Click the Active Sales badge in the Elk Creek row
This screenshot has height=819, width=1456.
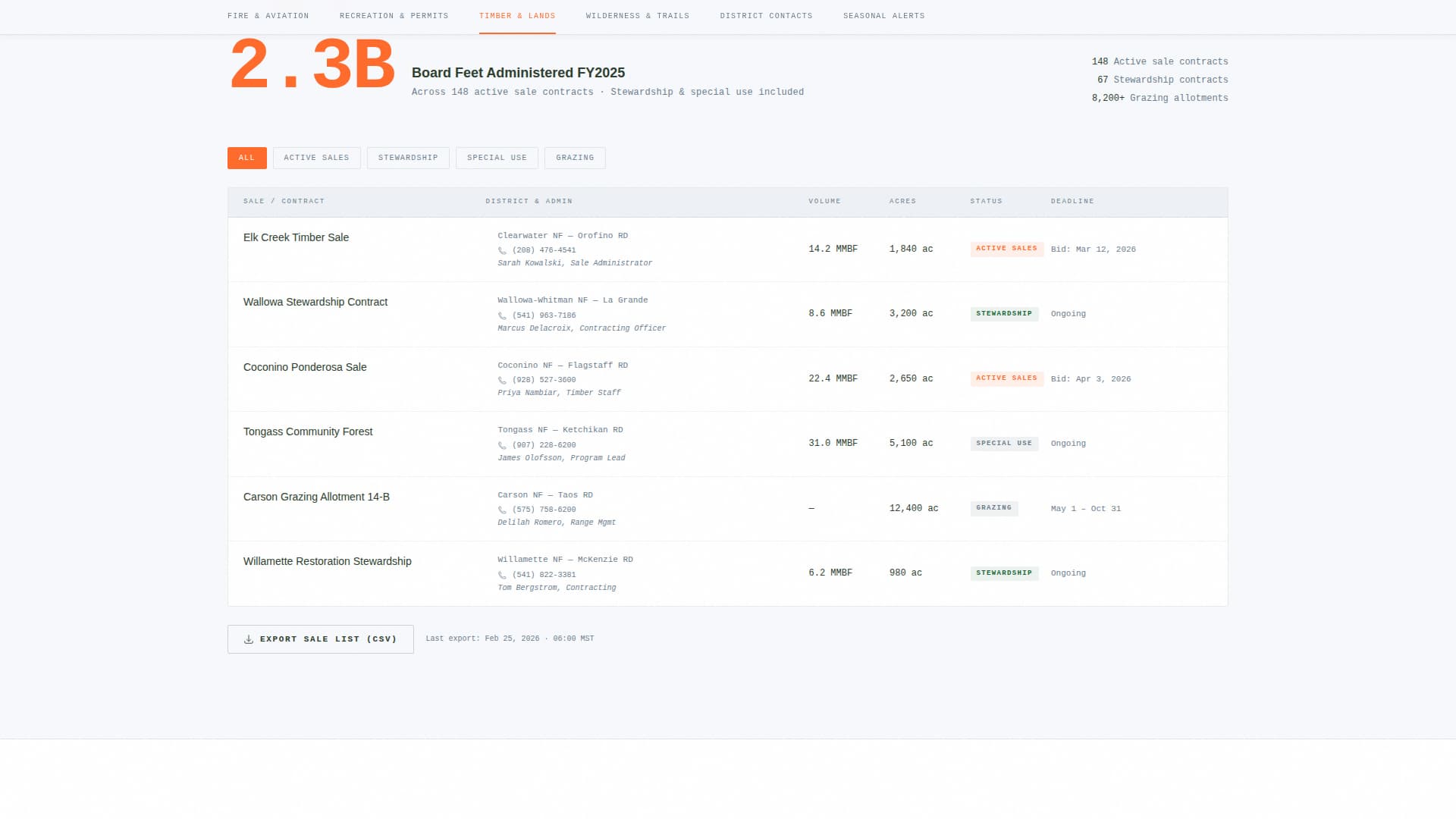[1006, 249]
